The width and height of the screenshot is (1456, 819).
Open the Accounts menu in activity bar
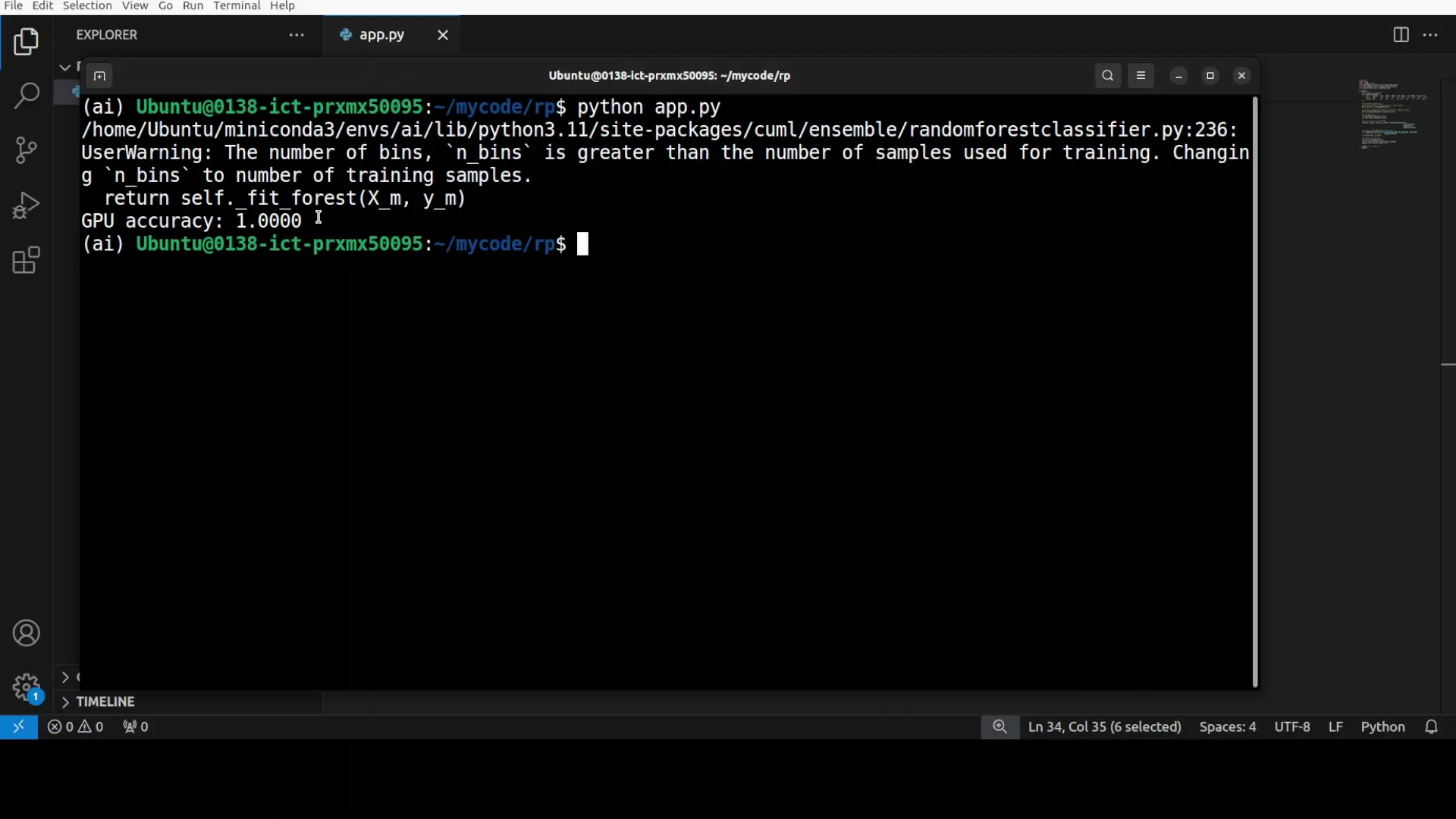(x=27, y=633)
